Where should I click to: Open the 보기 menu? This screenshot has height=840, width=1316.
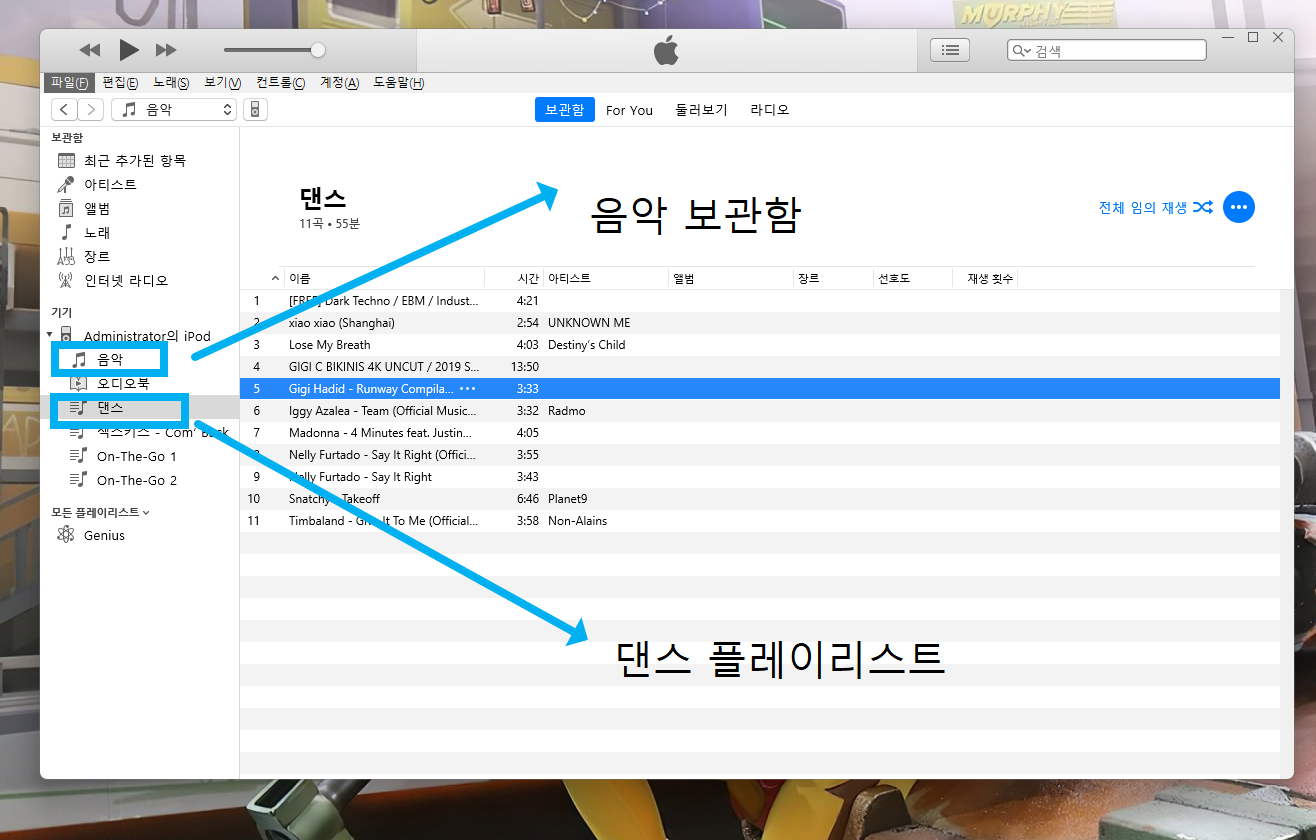point(222,83)
